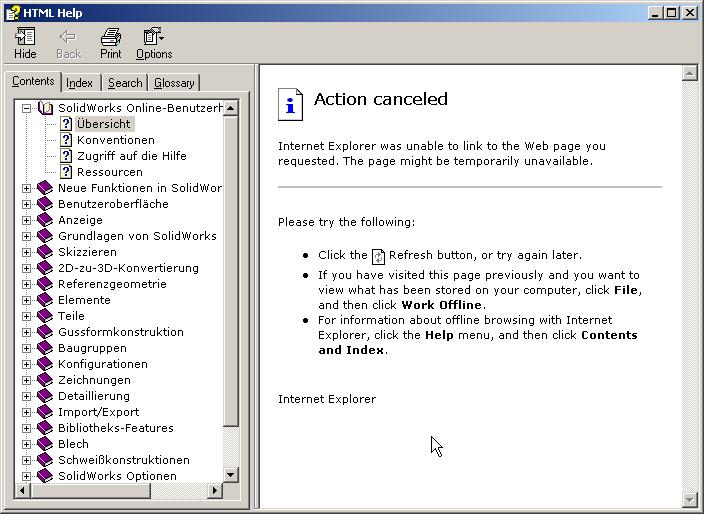Expand the Benutzeroberfläche tree node

pos(26,204)
